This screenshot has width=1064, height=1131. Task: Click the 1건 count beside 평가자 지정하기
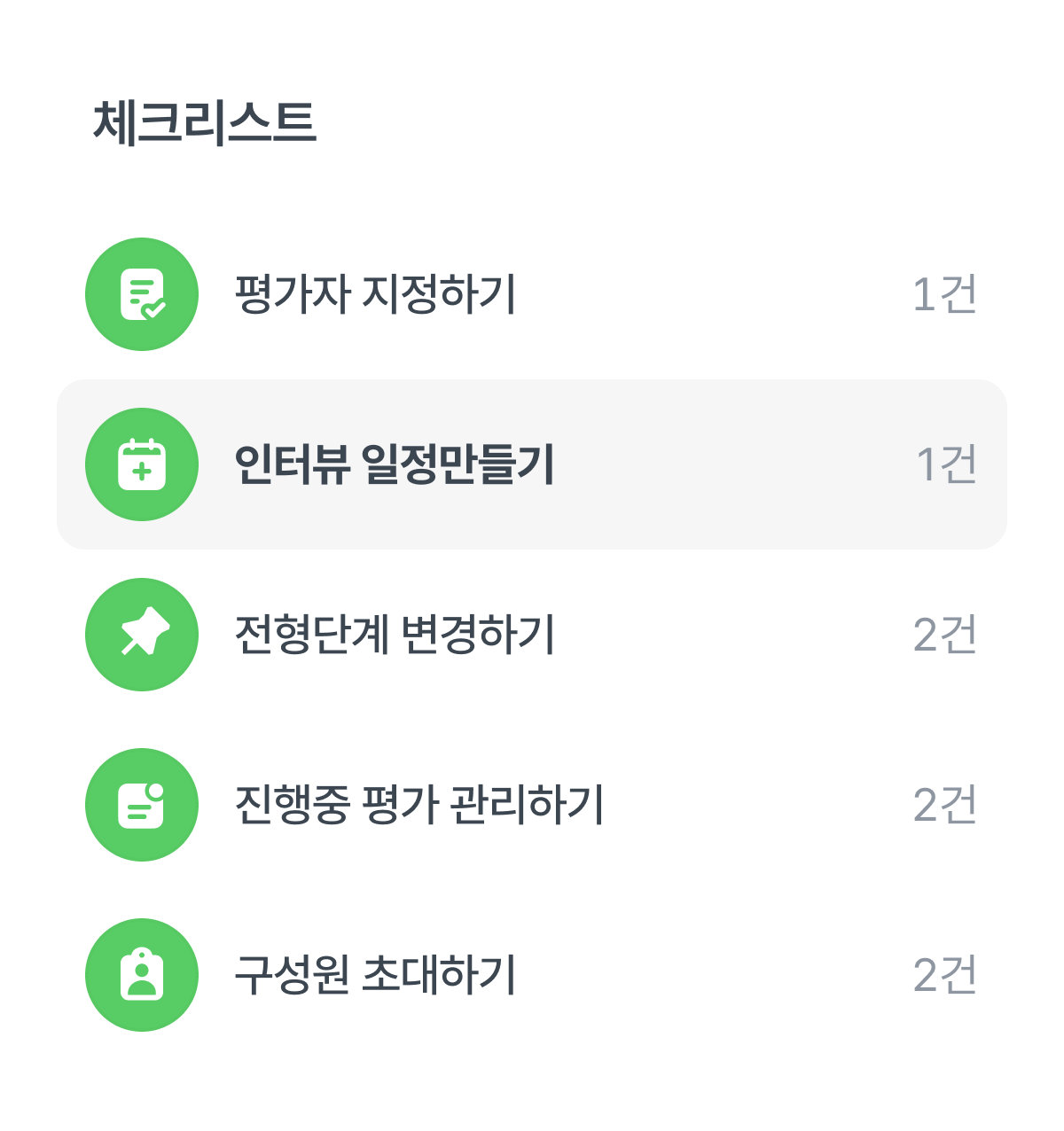(944, 294)
